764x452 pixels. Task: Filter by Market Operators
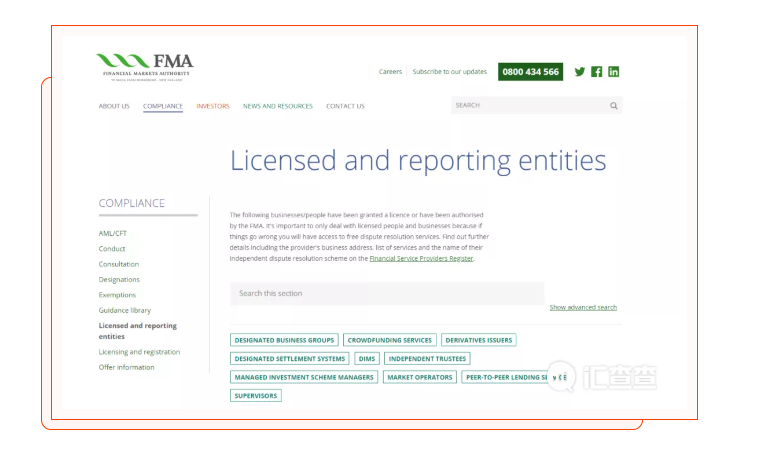click(x=420, y=377)
